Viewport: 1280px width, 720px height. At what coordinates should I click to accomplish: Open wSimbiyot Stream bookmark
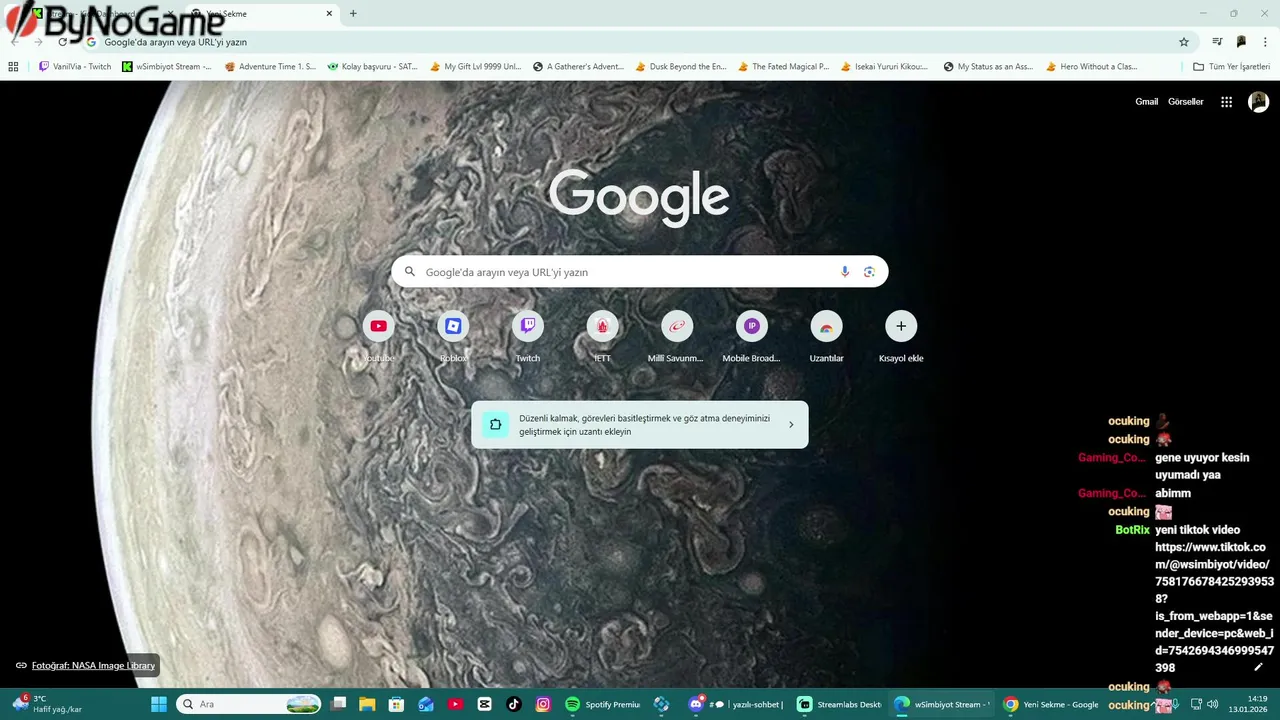(x=167, y=67)
